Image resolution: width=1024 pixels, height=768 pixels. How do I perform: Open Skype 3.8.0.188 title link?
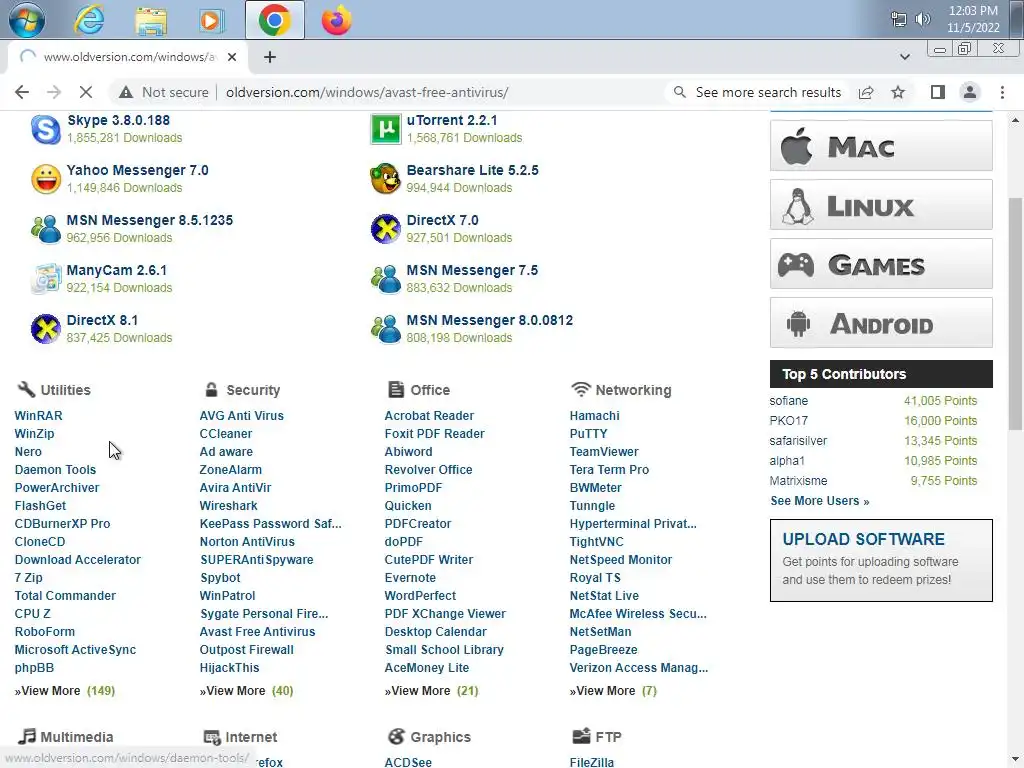pos(118,120)
